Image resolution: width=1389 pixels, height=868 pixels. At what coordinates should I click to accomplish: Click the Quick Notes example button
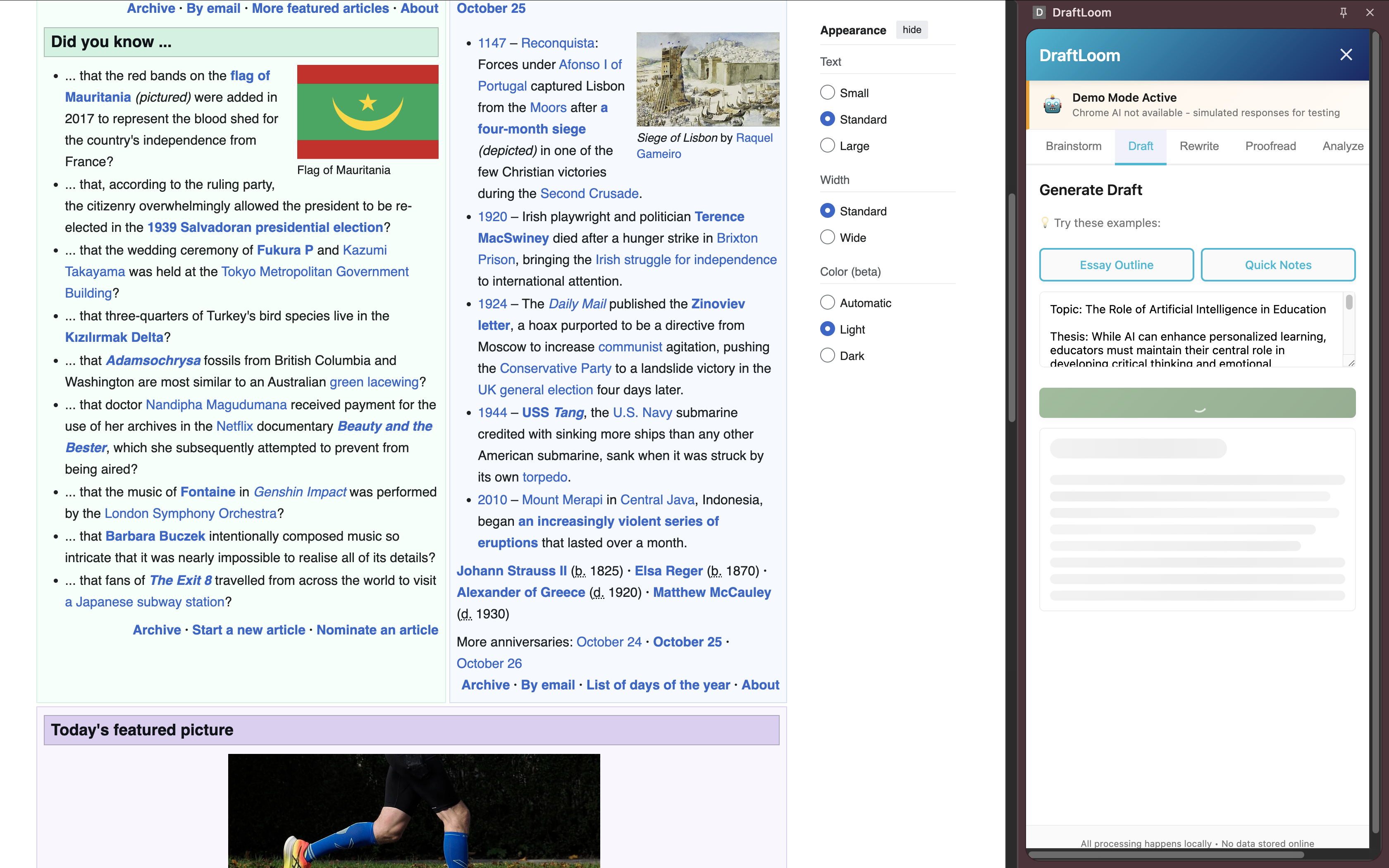(x=1278, y=265)
